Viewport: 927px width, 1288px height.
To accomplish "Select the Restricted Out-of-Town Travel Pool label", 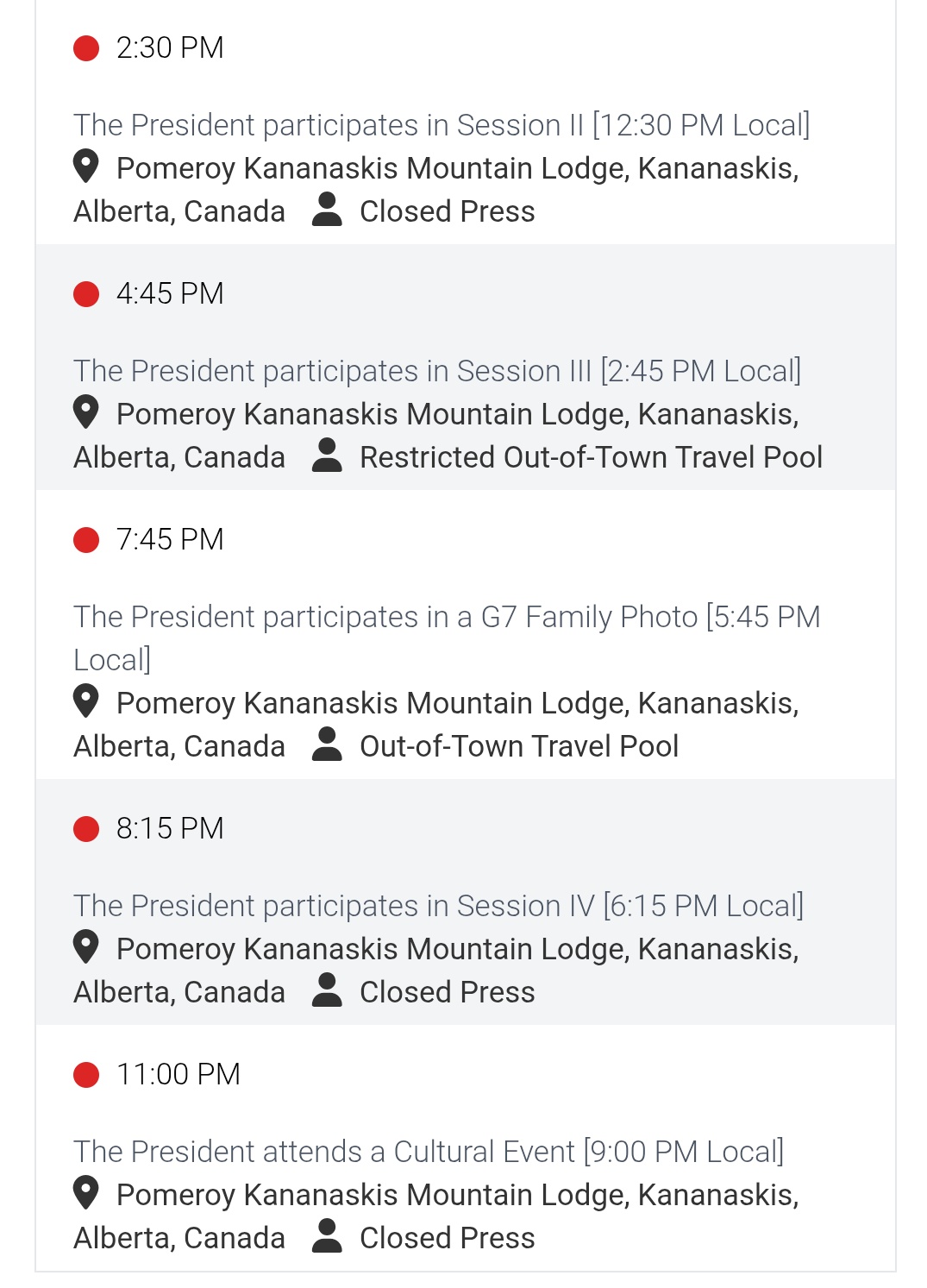I will coord(591,457).
